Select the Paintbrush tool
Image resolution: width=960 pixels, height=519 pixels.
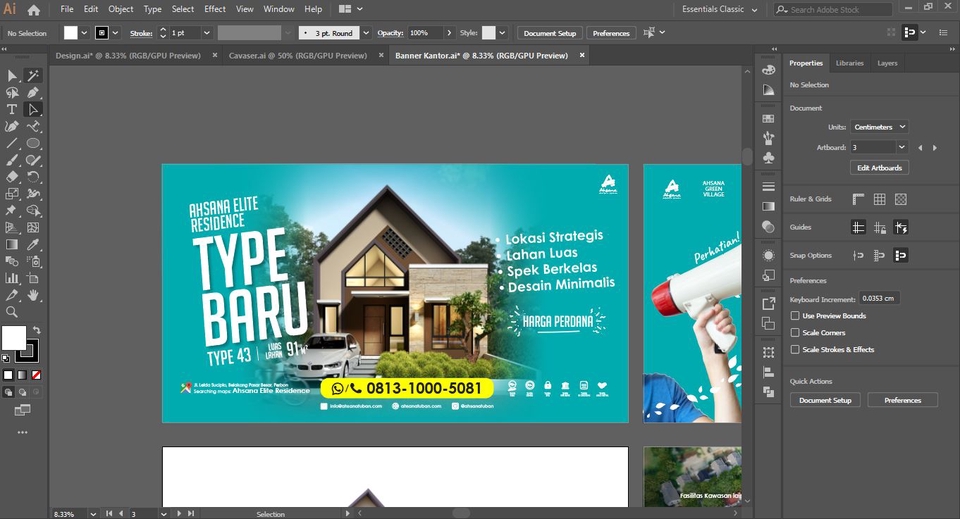[x=12, y=160]
